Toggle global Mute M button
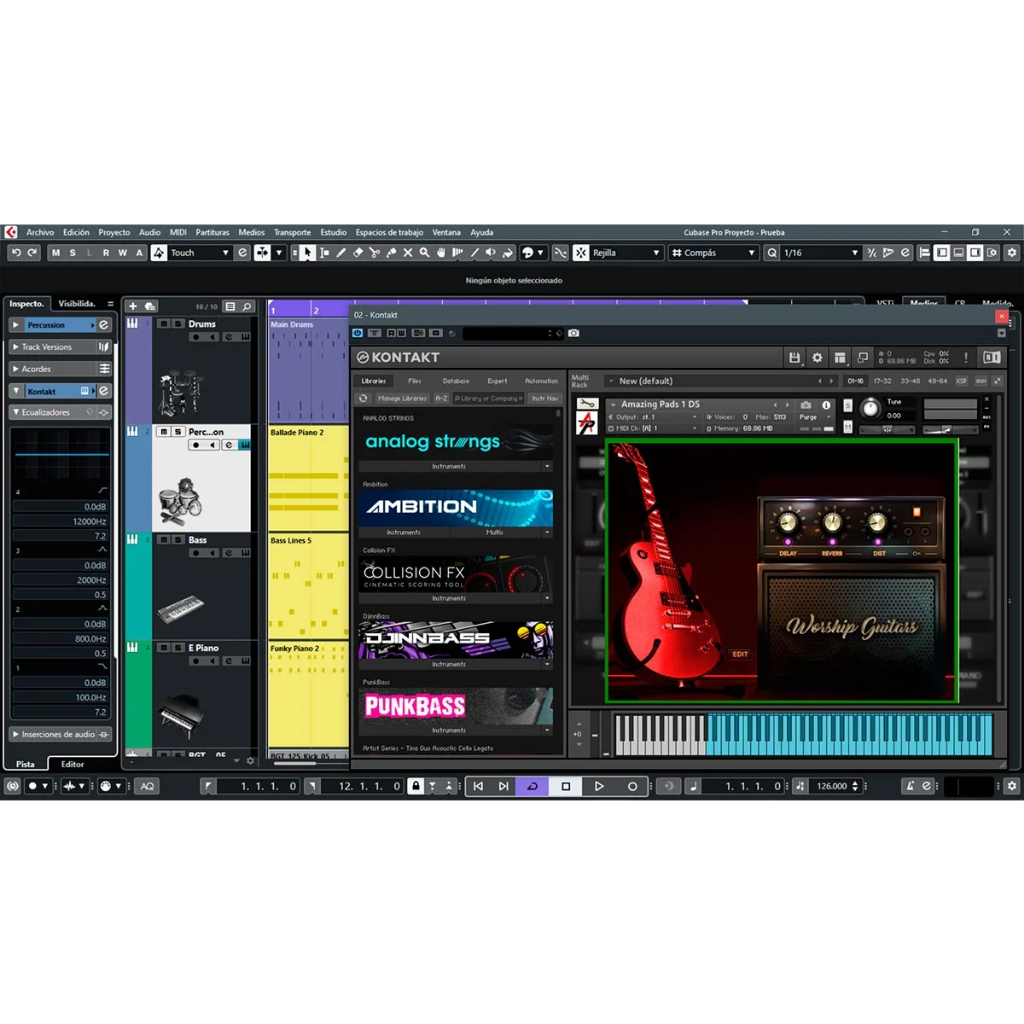The image size is (1024, 1024). (56, 253)
